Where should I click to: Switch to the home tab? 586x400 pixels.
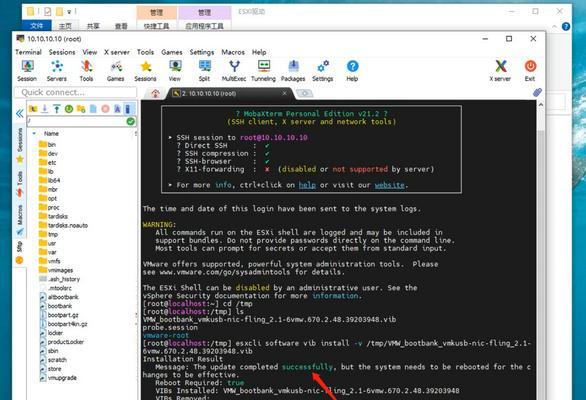click(x=155, y=93)
